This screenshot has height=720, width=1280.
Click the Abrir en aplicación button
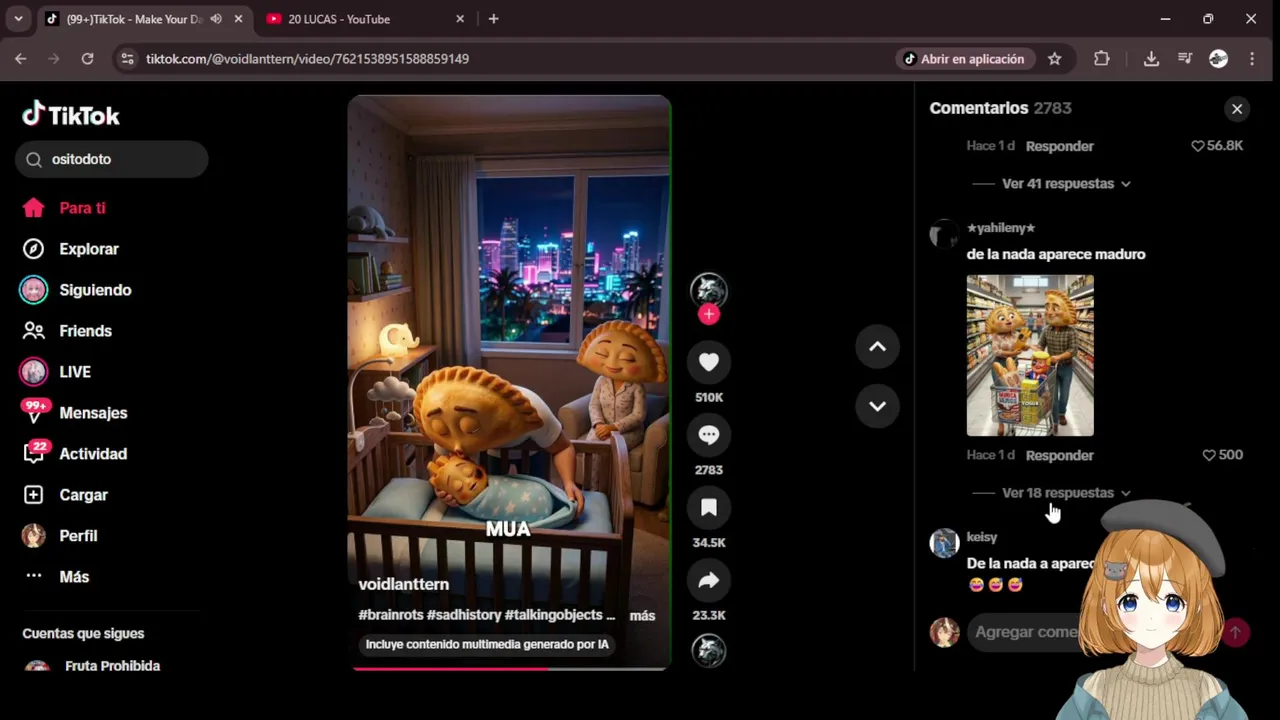(x=964, y=59)
